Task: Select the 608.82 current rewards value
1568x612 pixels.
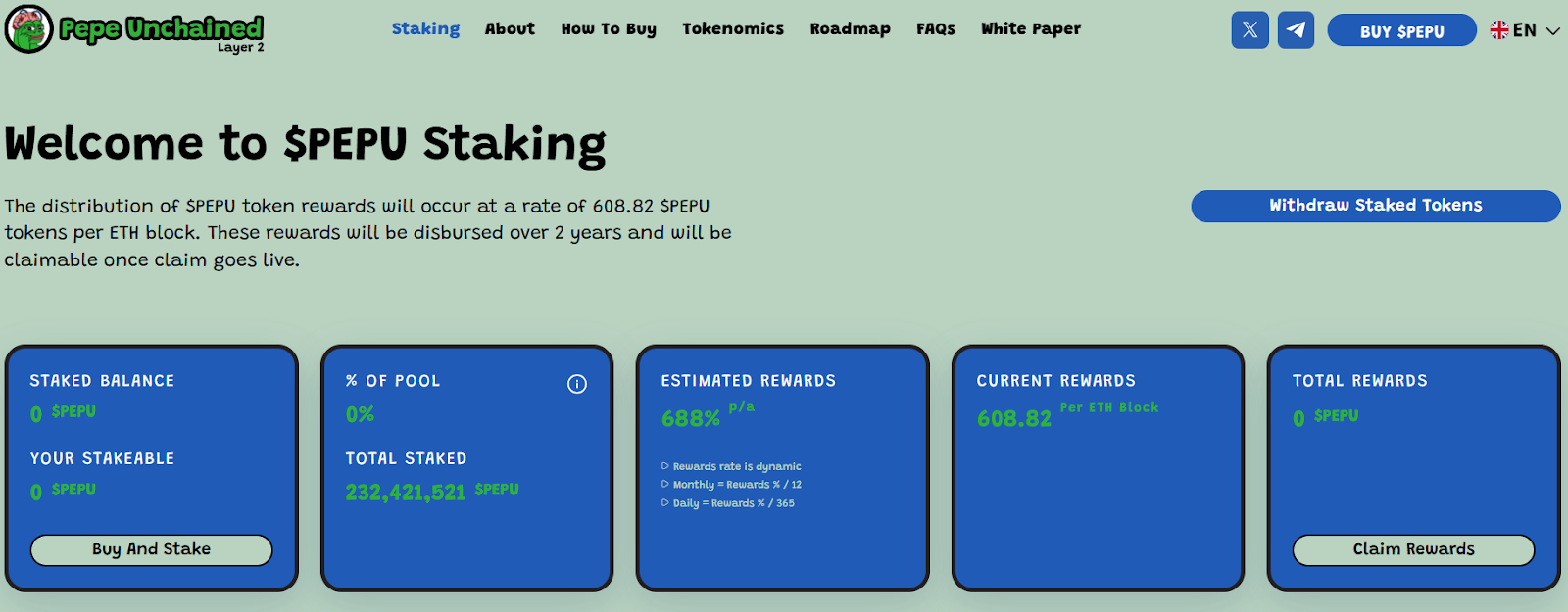Action: click(1014, 419)
